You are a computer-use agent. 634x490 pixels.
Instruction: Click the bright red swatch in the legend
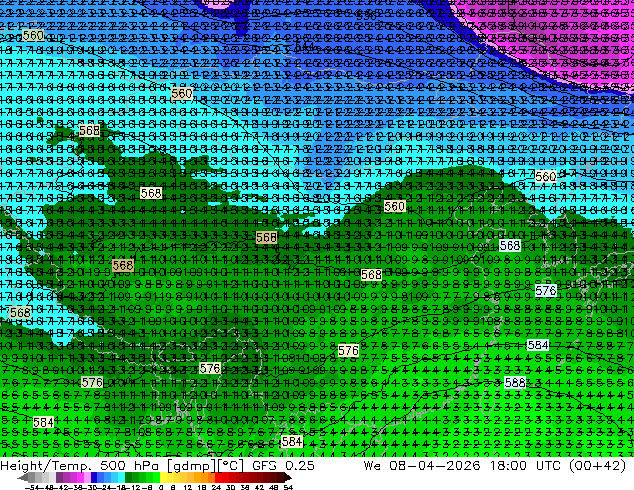coord(218,478)
